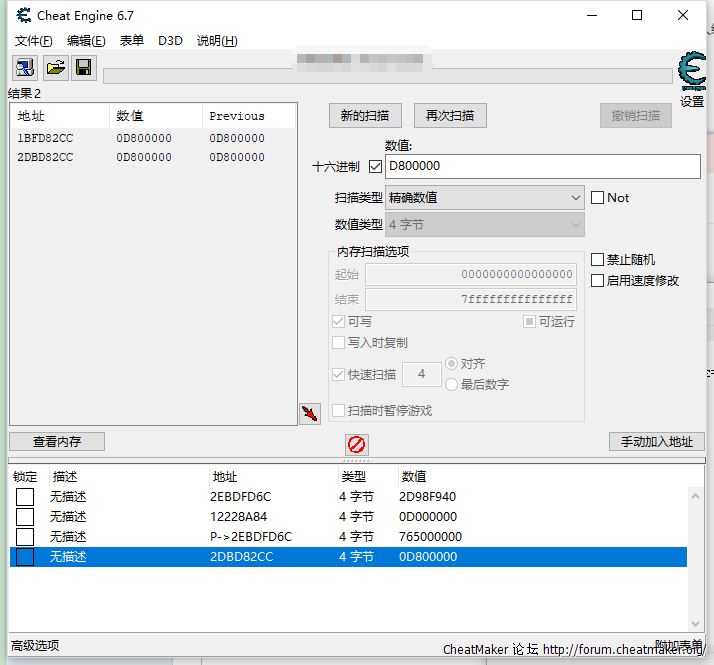Enable the Not checkbox
This screenshot has height=665, width=714.
598,198
